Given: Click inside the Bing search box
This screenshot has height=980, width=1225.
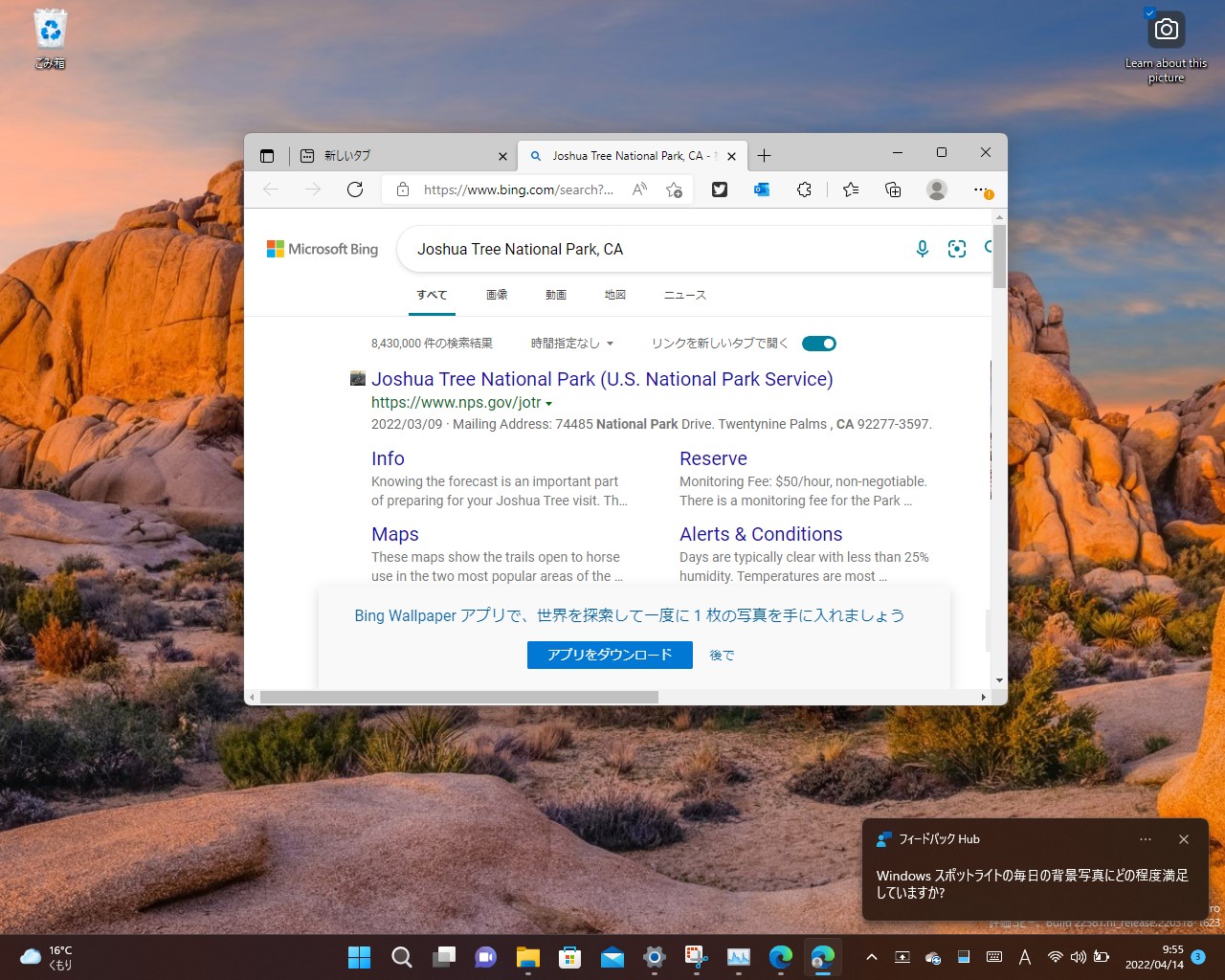Looking at the screenshot, I should [622, 248].
